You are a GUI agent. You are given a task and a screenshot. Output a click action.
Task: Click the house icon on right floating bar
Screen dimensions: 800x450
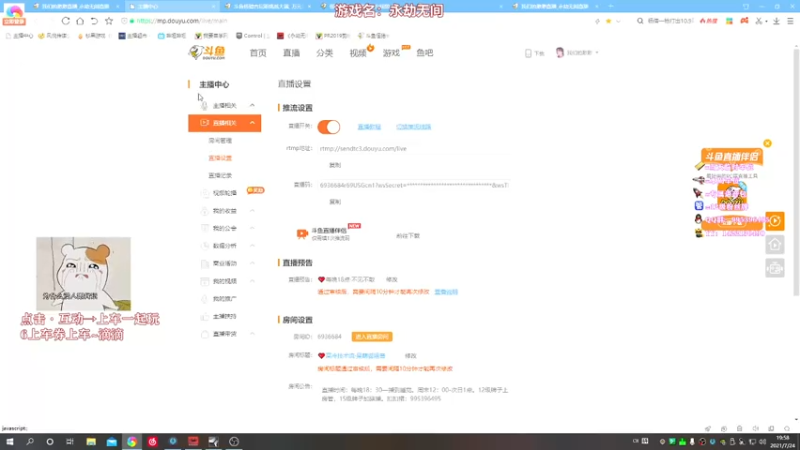point(775,245)
